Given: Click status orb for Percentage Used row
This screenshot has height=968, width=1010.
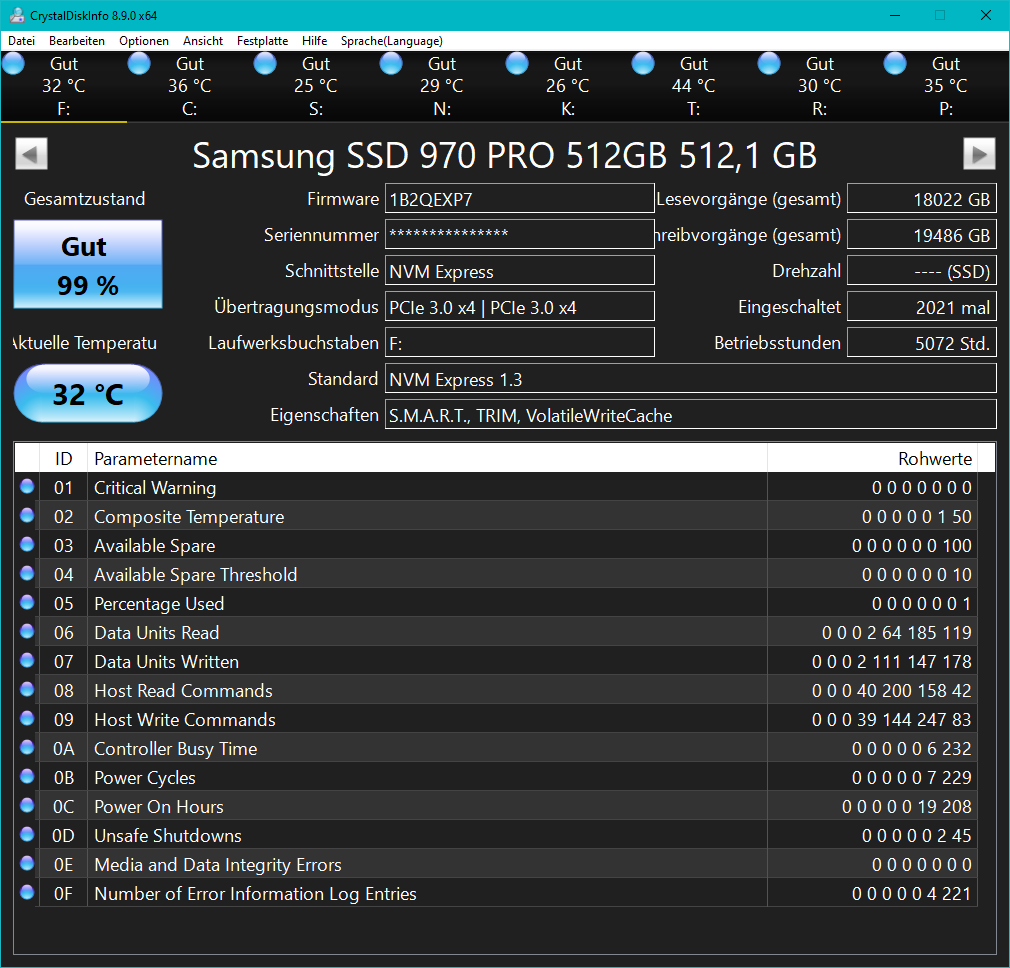Looking at the screenshot, I should click(x=27, y=602).
